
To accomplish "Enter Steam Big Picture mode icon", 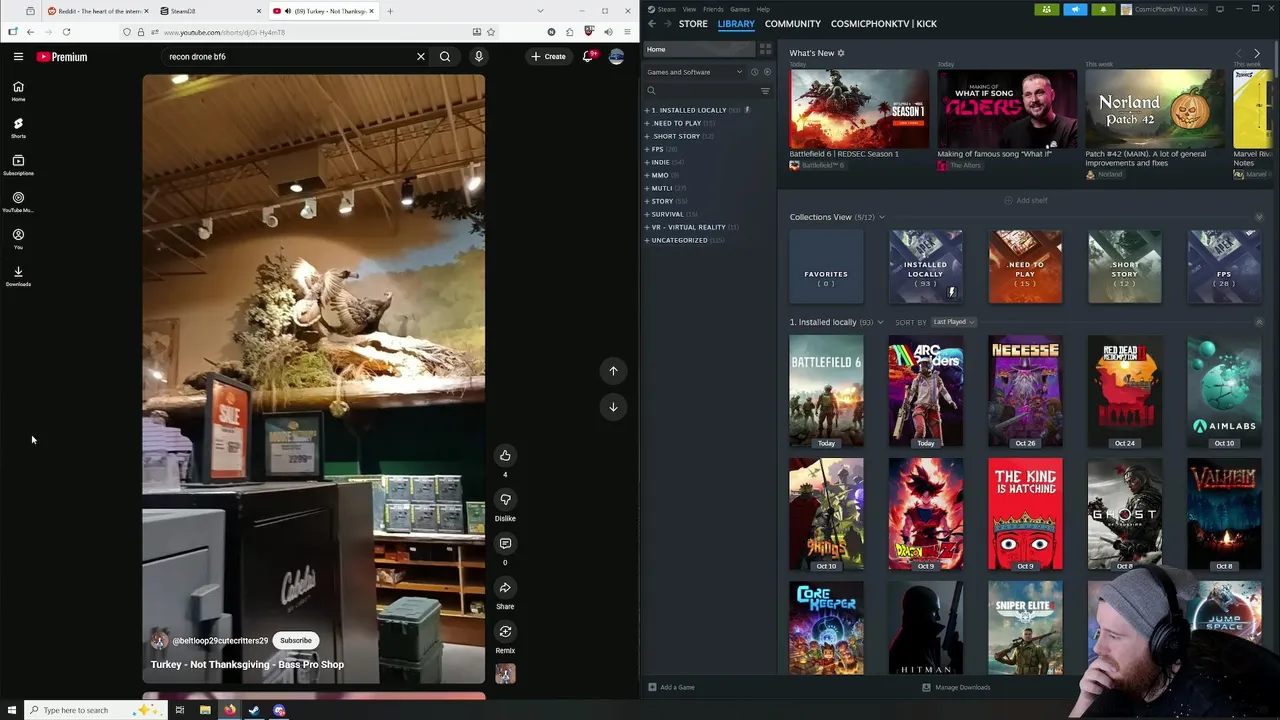I will point(1219,9).
